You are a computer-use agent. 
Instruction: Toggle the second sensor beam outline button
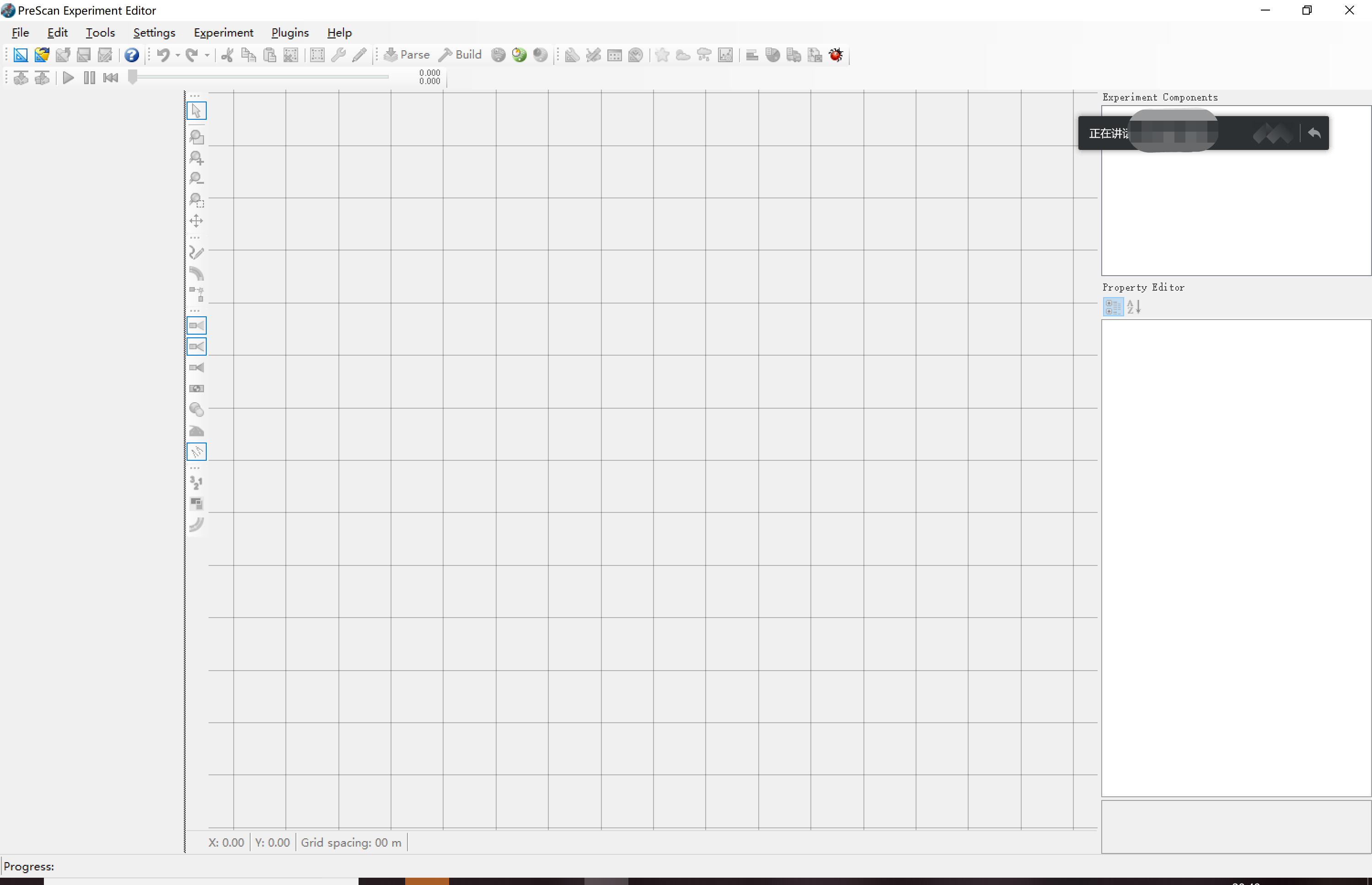[197, 347]
